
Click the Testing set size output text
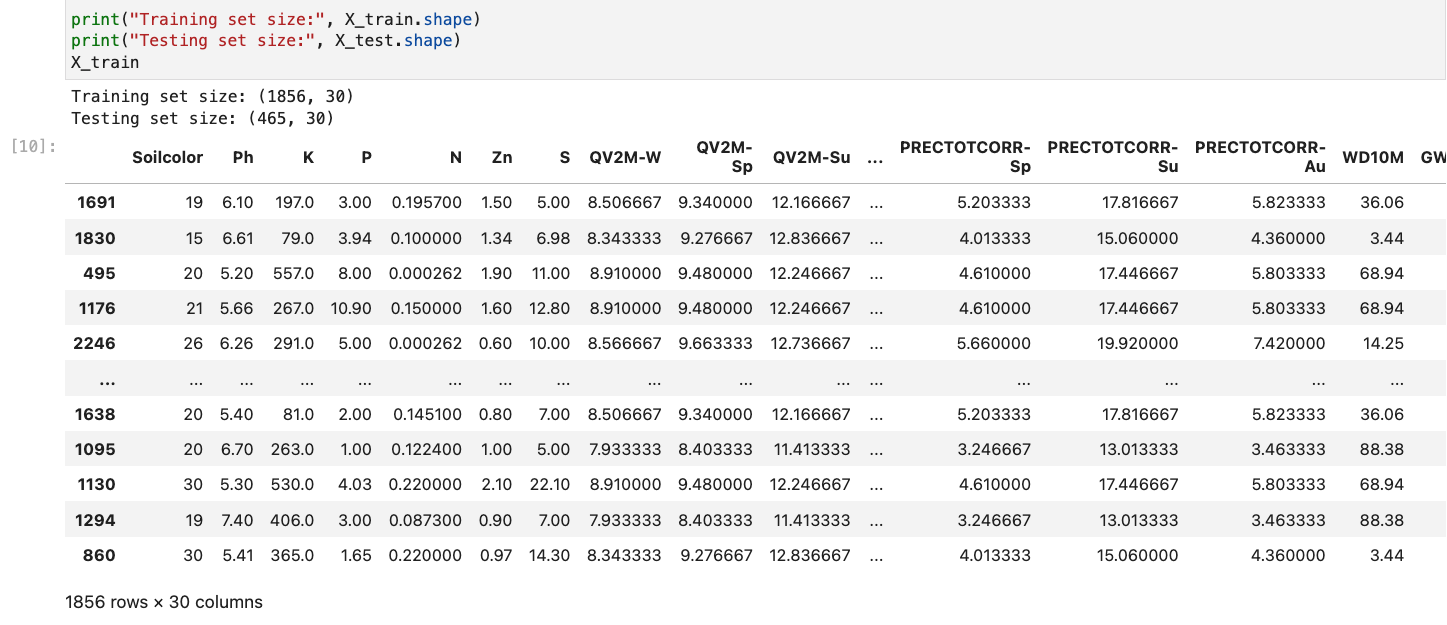point(203,118)
